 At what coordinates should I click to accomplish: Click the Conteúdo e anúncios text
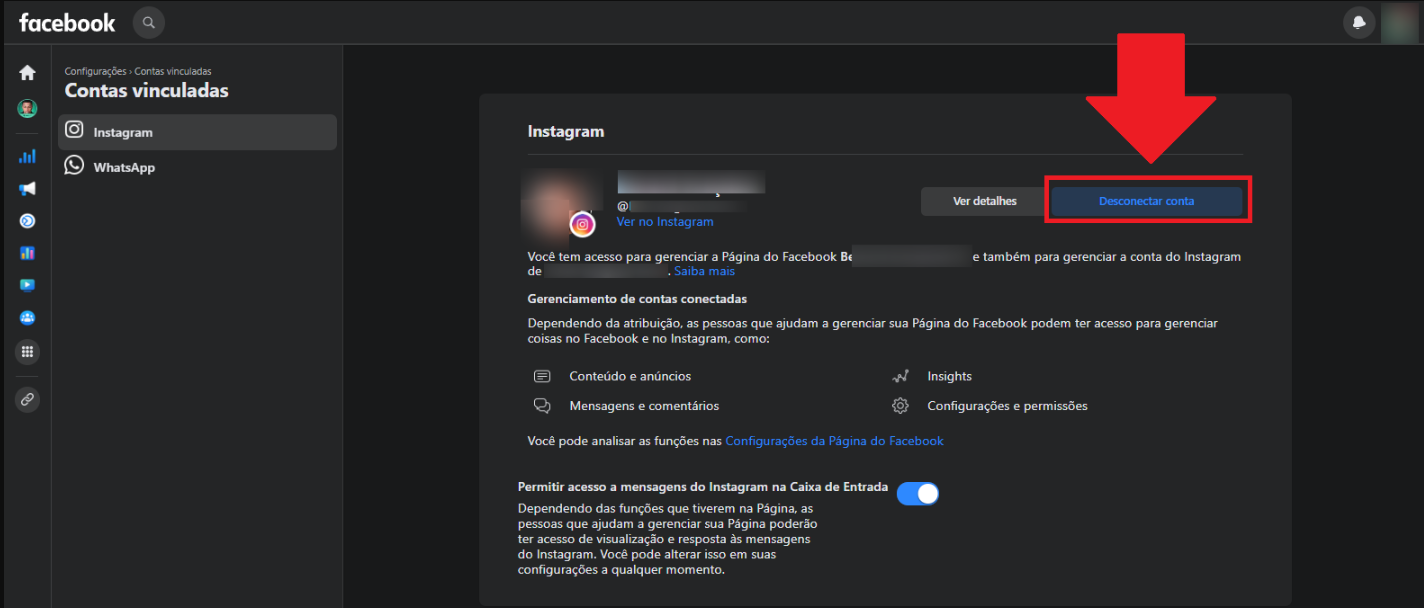(x=630, y=376)
